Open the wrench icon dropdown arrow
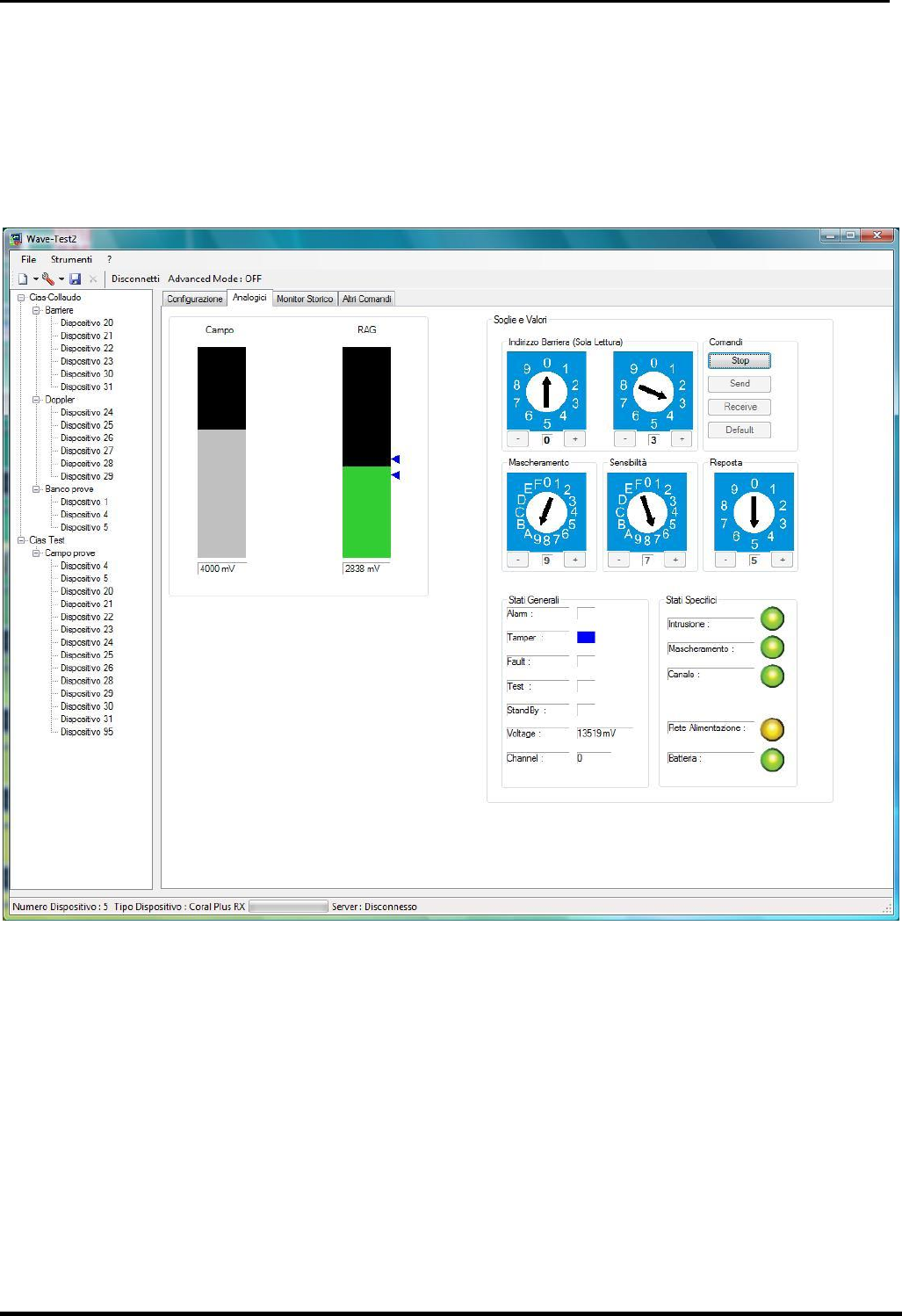The width and height of the screenshot is (902, 1316). pos(61,279)
